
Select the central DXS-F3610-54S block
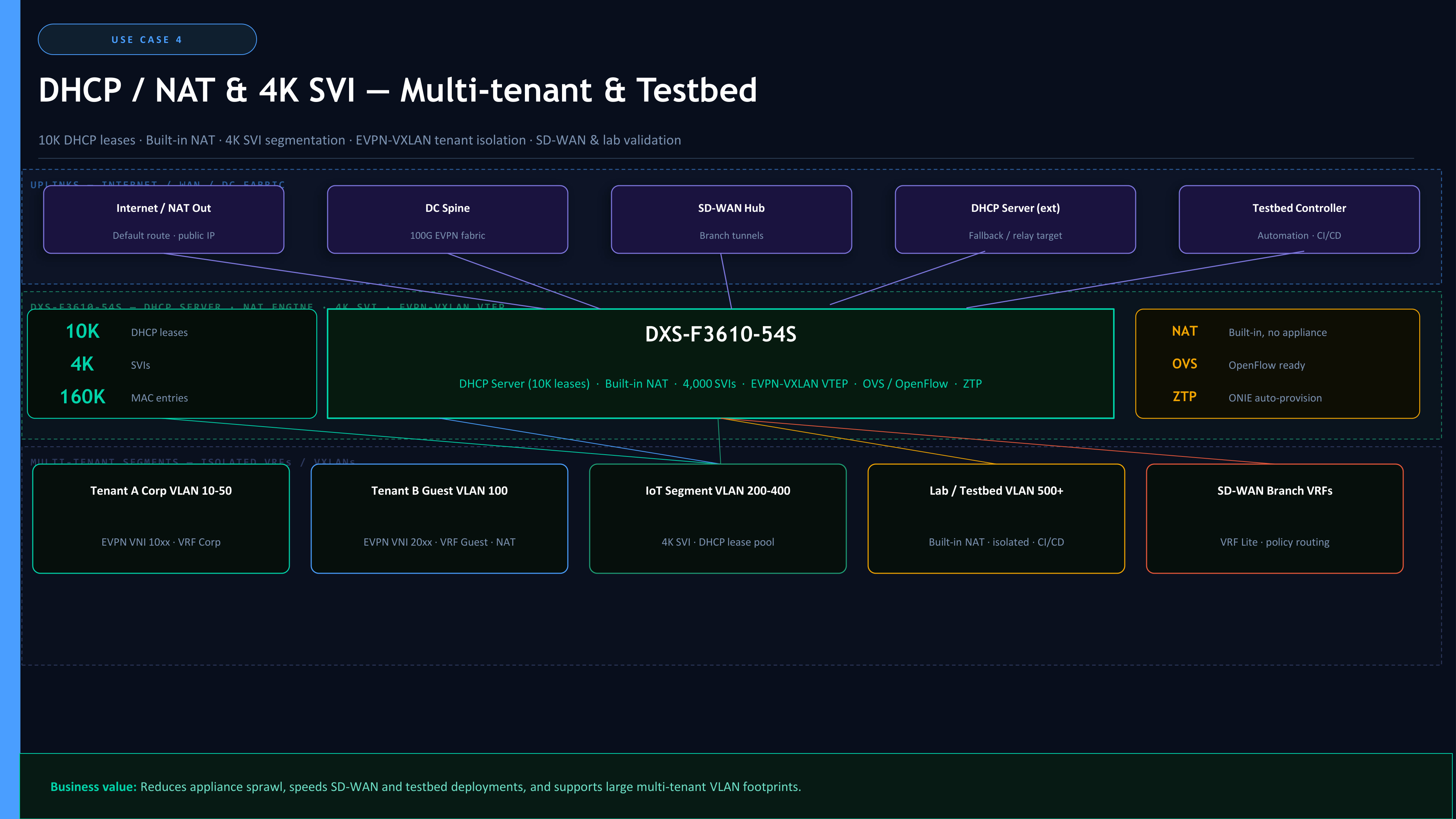click(x=720, y=363)
